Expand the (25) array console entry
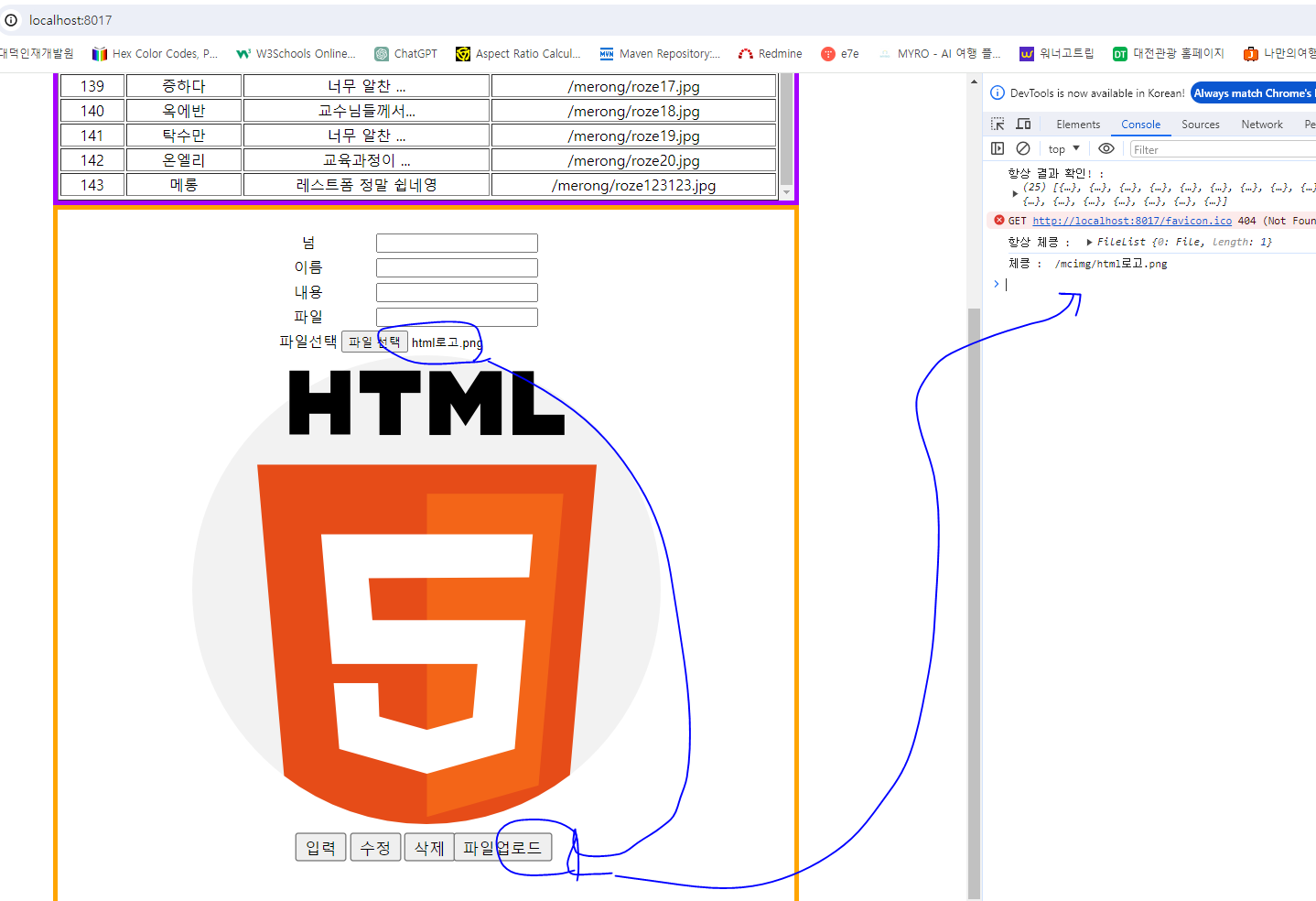 (1014, 193)
